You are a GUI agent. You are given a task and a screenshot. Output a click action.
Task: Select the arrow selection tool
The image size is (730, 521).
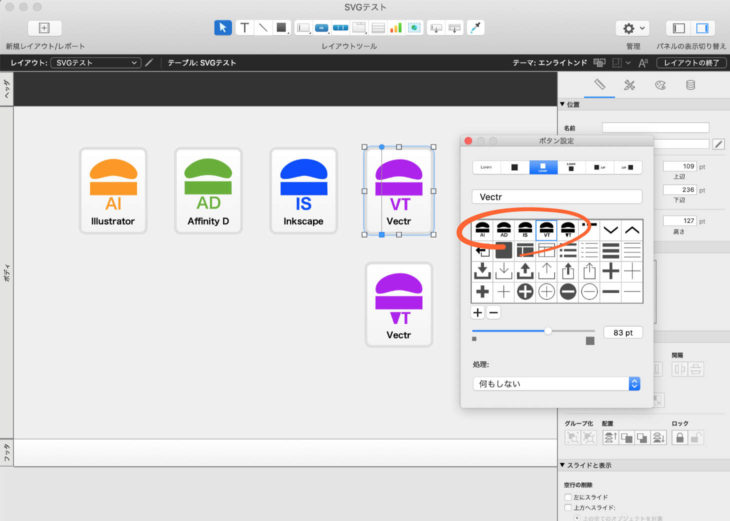pos(223,28)
